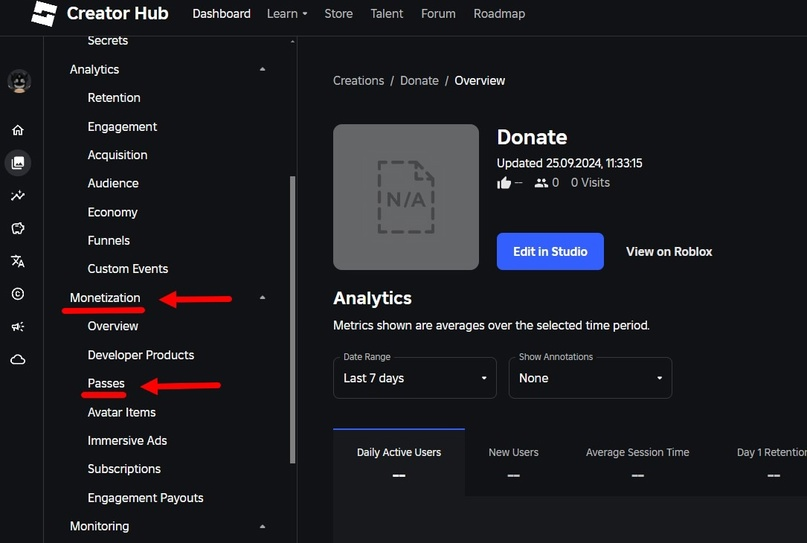Image resolution: width=807 pixels, height=543 pixels.
Task: Click the copyright icon in the sidebar
Action: coord(18,294)
